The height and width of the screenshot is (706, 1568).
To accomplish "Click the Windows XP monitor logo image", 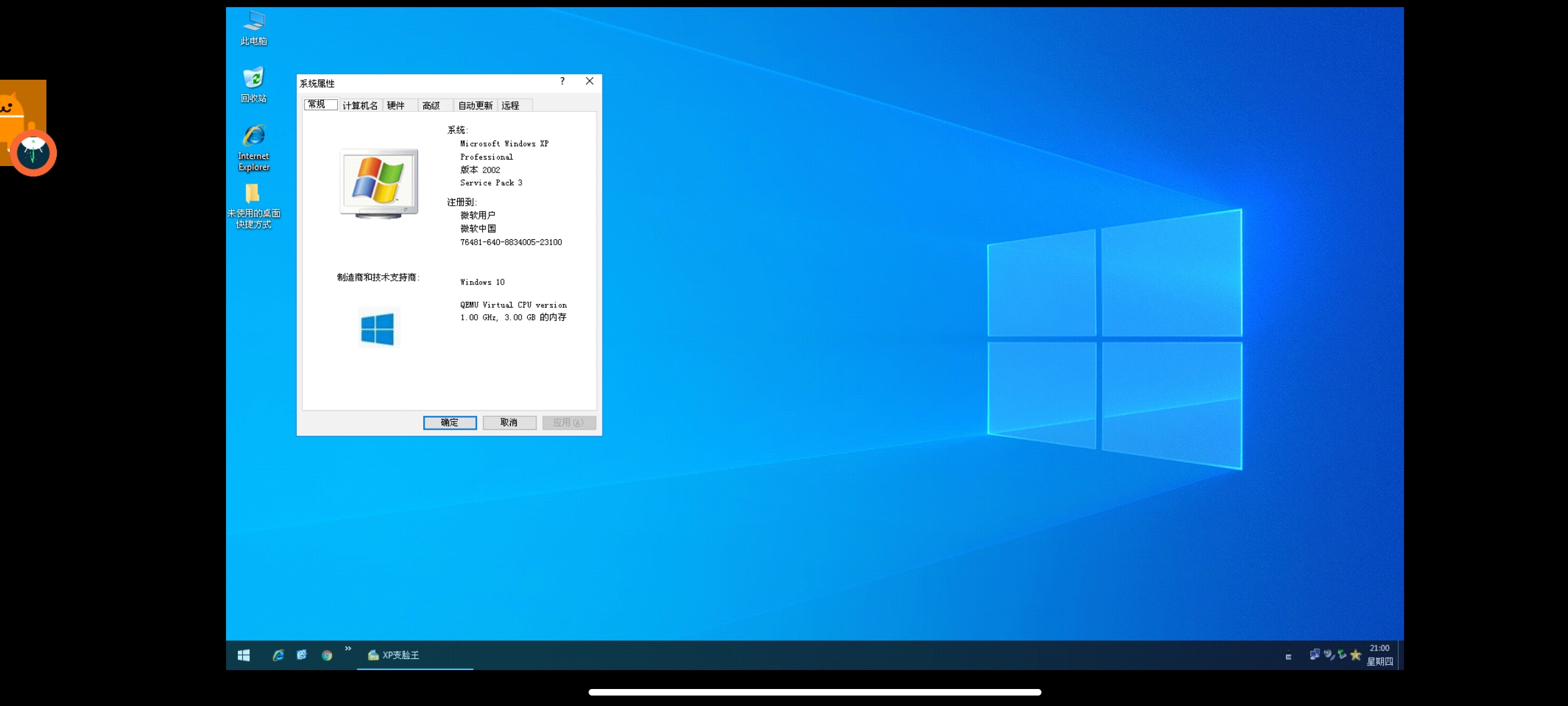I will (x=379, y=184).
